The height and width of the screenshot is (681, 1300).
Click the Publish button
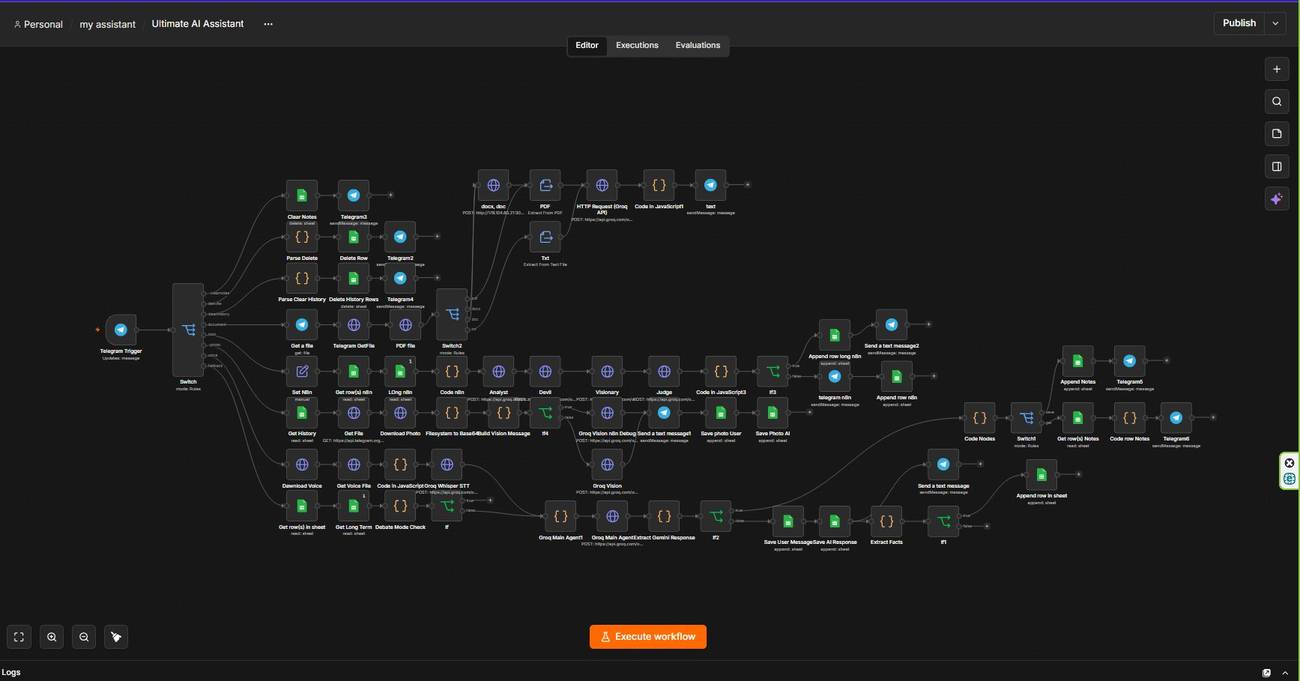(x=1239, y=23)
